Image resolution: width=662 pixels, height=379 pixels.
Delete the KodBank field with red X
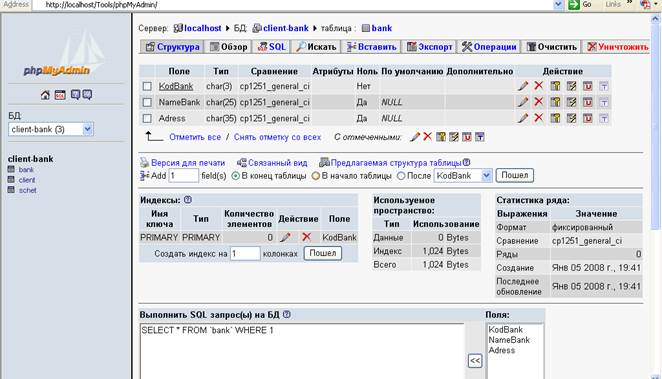click(x=538, y=86)
